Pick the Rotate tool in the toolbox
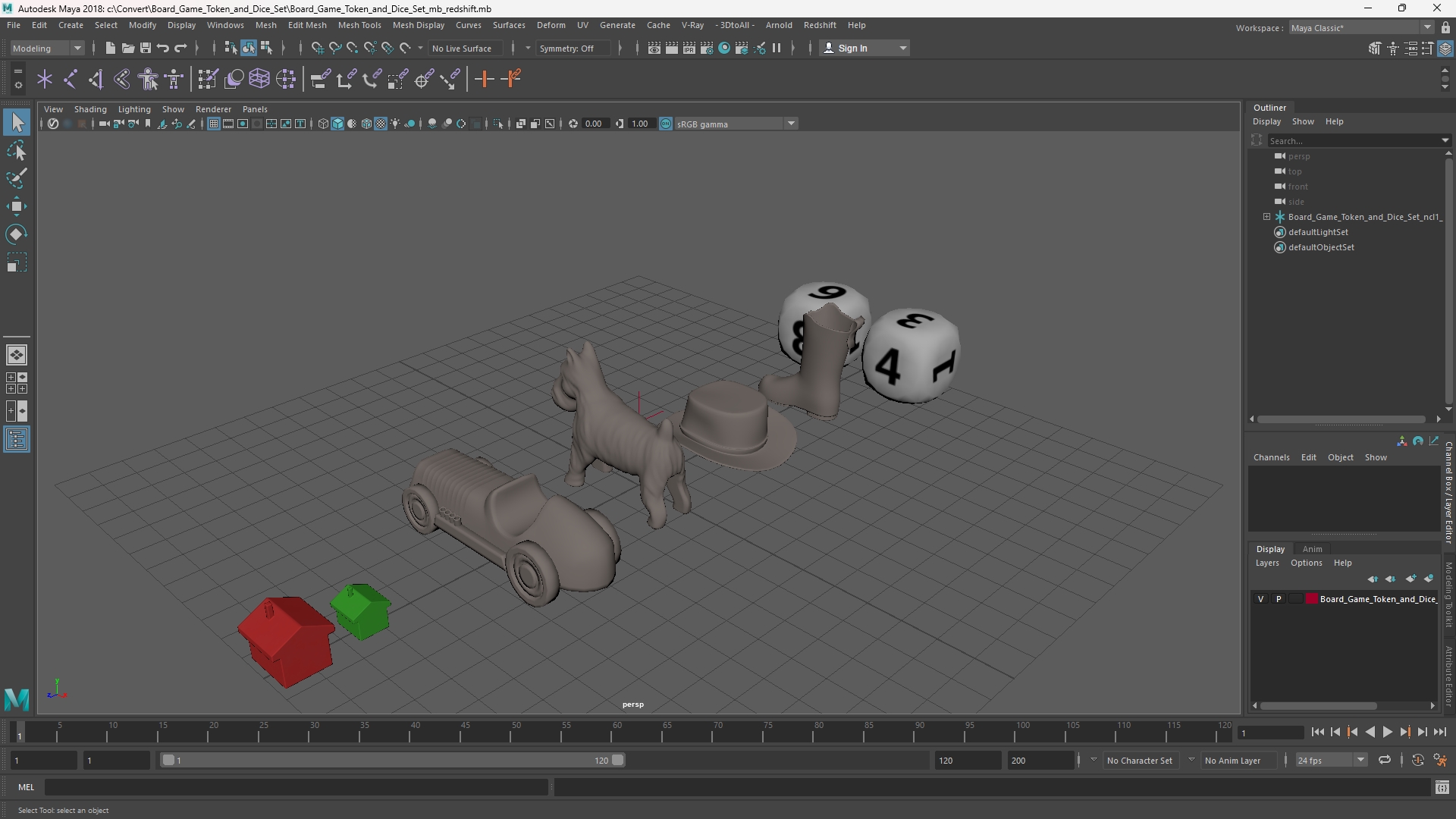 (17, 234)
